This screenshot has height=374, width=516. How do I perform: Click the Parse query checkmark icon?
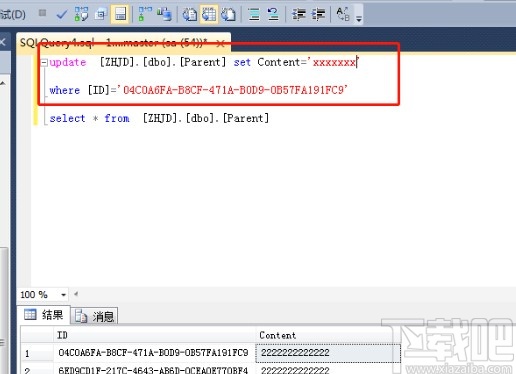point(62,14)
